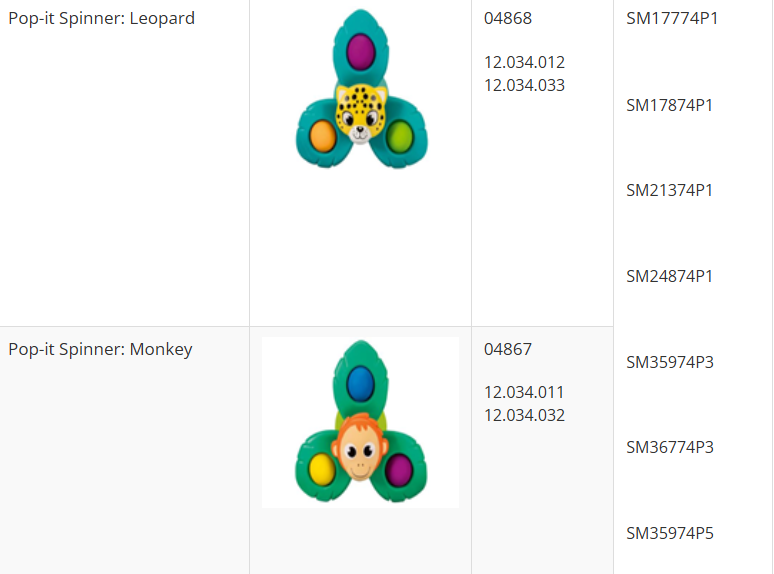
Task: Click item number 04868
Action: [508, 19]
